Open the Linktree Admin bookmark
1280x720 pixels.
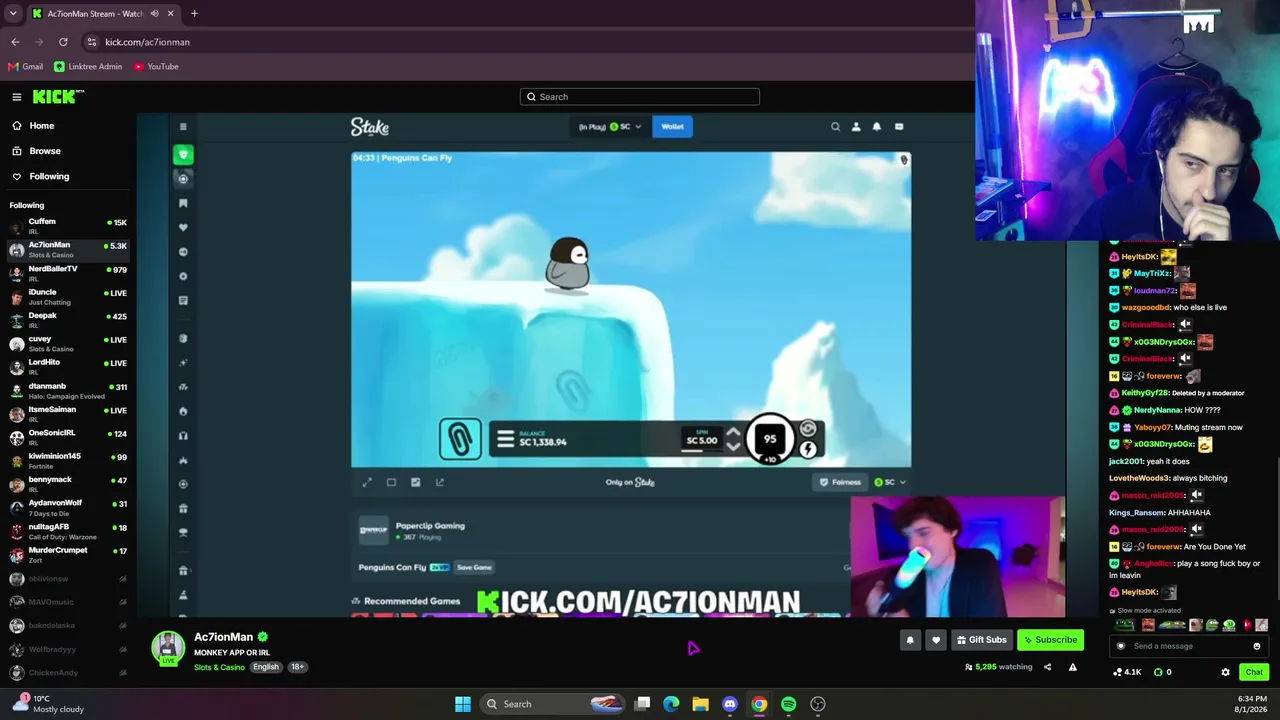(x=88, y=67)
